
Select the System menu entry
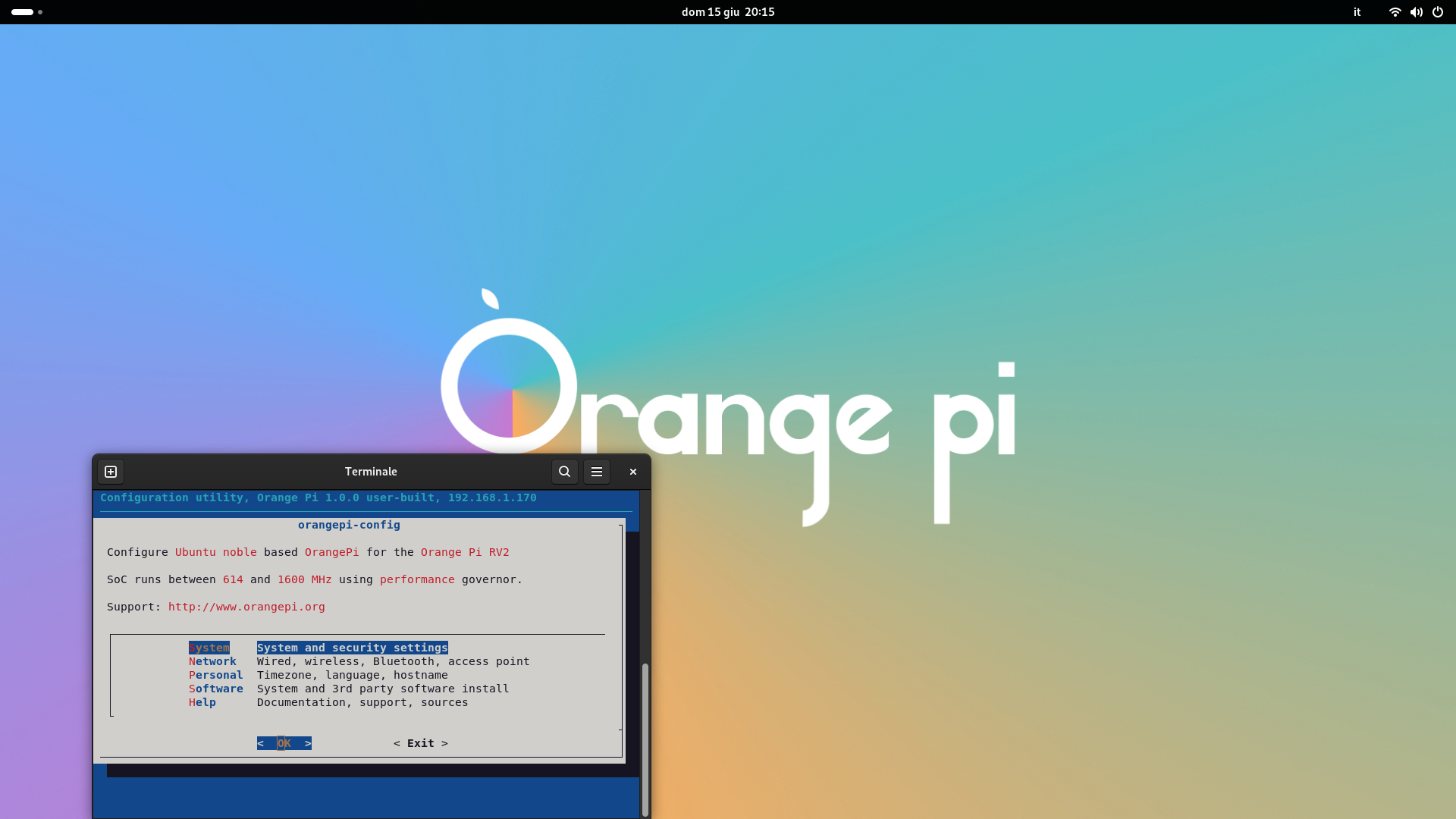pos(209,648)
